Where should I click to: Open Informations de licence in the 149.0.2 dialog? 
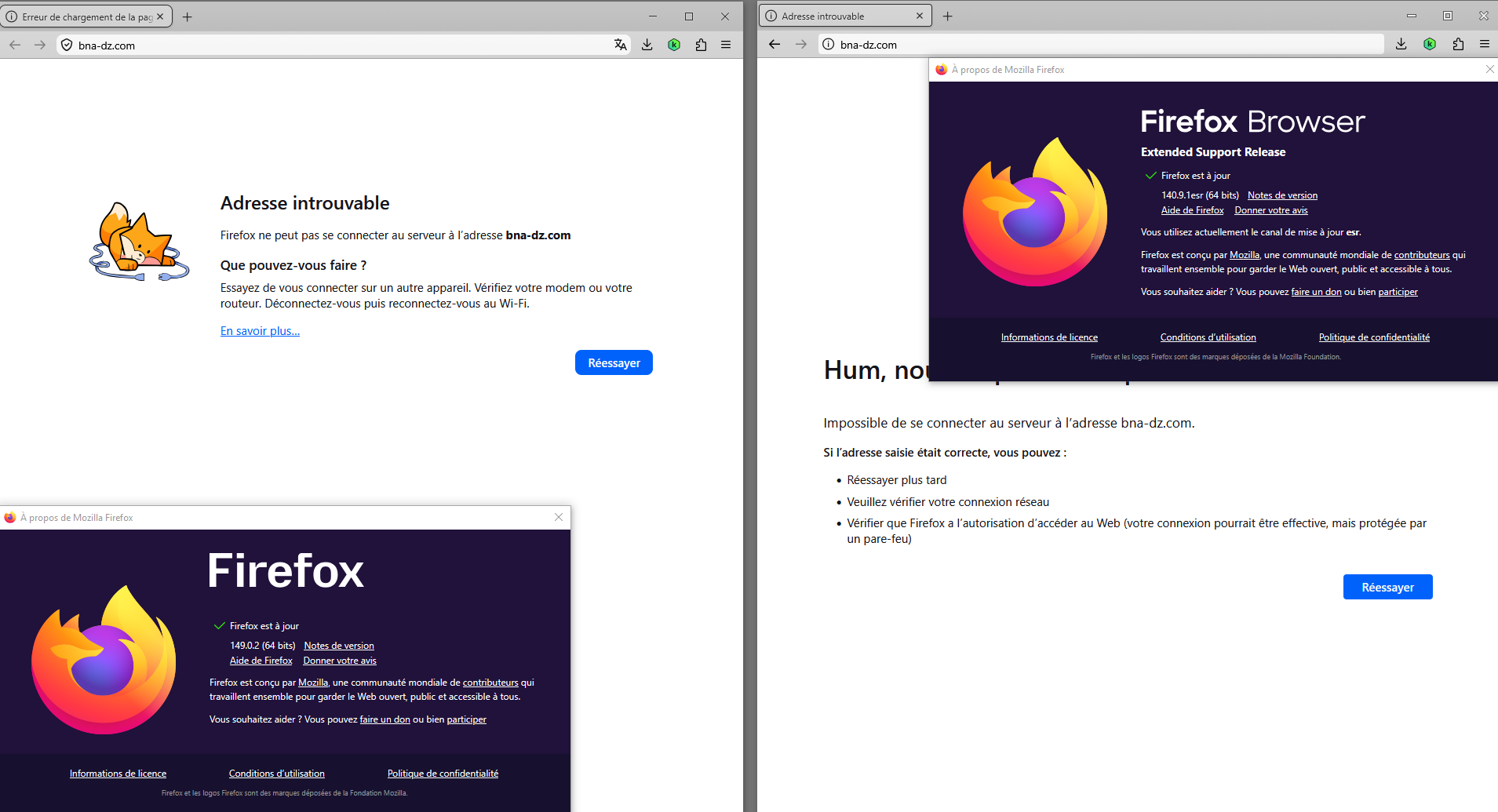tap(118, 774)
